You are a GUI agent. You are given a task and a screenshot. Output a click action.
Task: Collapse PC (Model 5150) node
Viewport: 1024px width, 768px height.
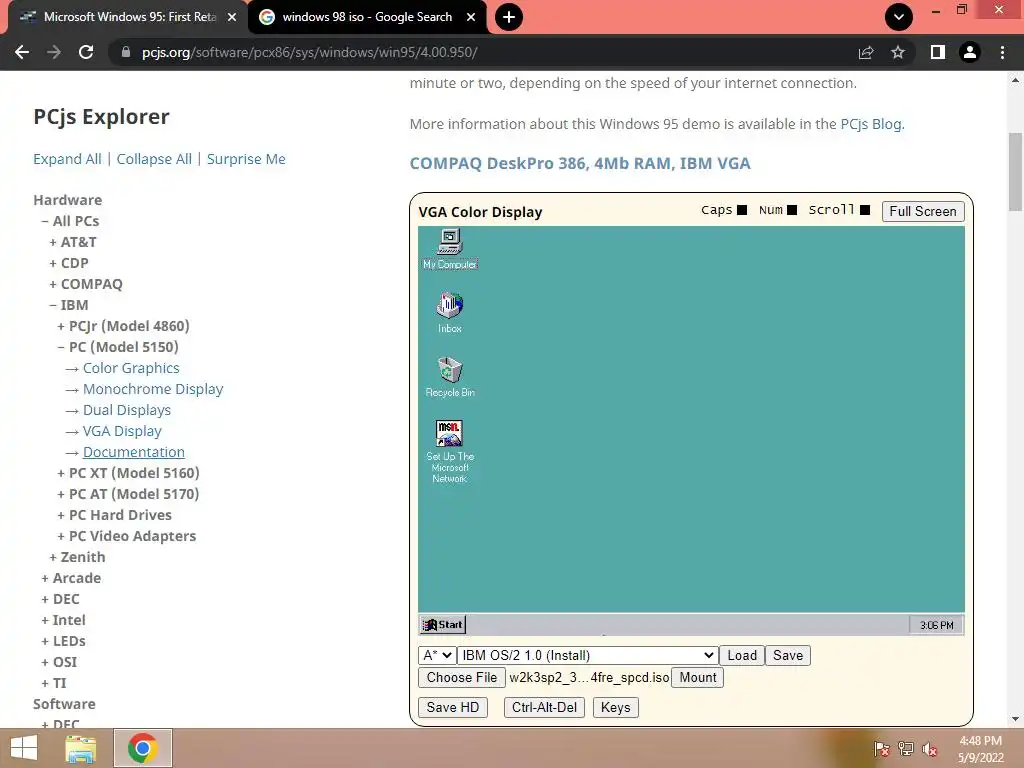point(118,347)
